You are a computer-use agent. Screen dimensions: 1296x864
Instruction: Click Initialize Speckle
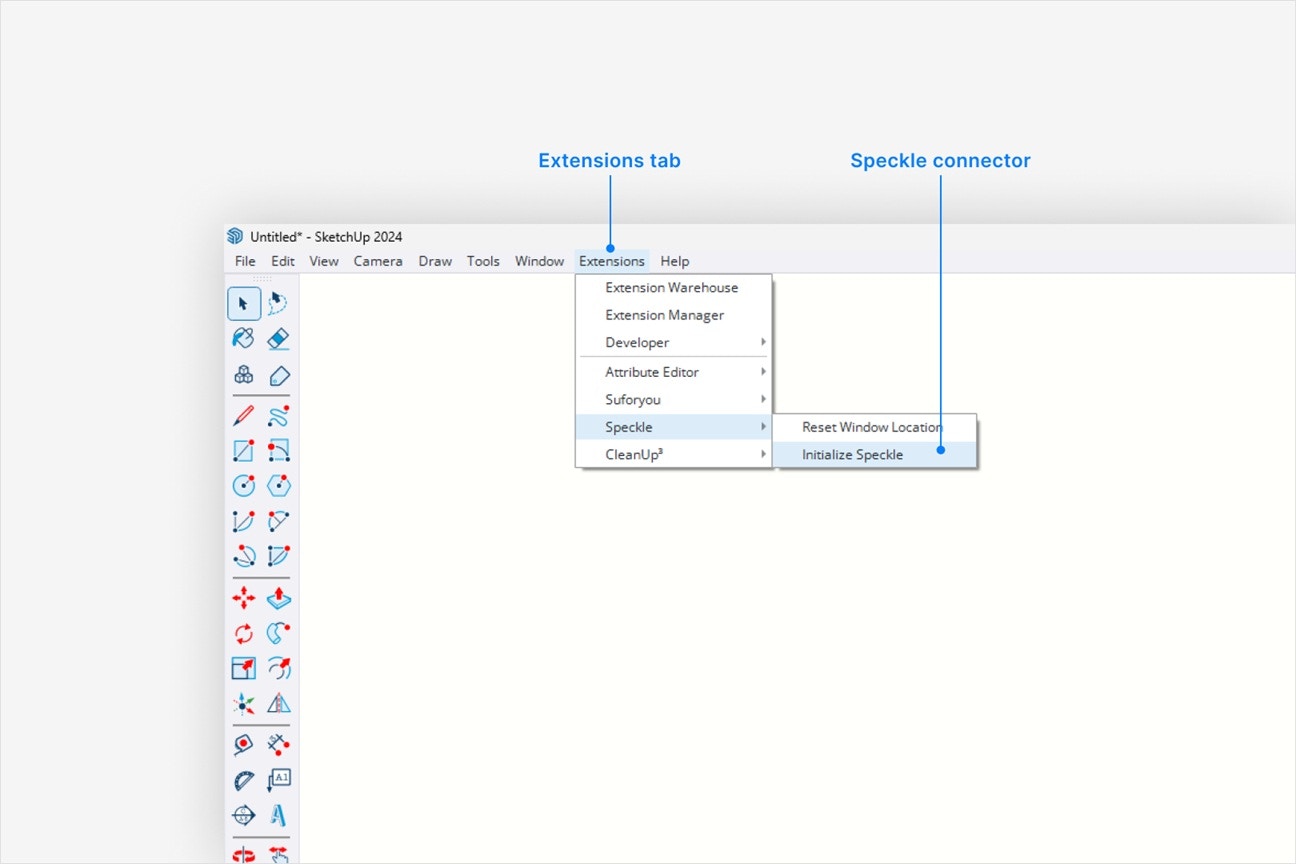click(874, 454)
